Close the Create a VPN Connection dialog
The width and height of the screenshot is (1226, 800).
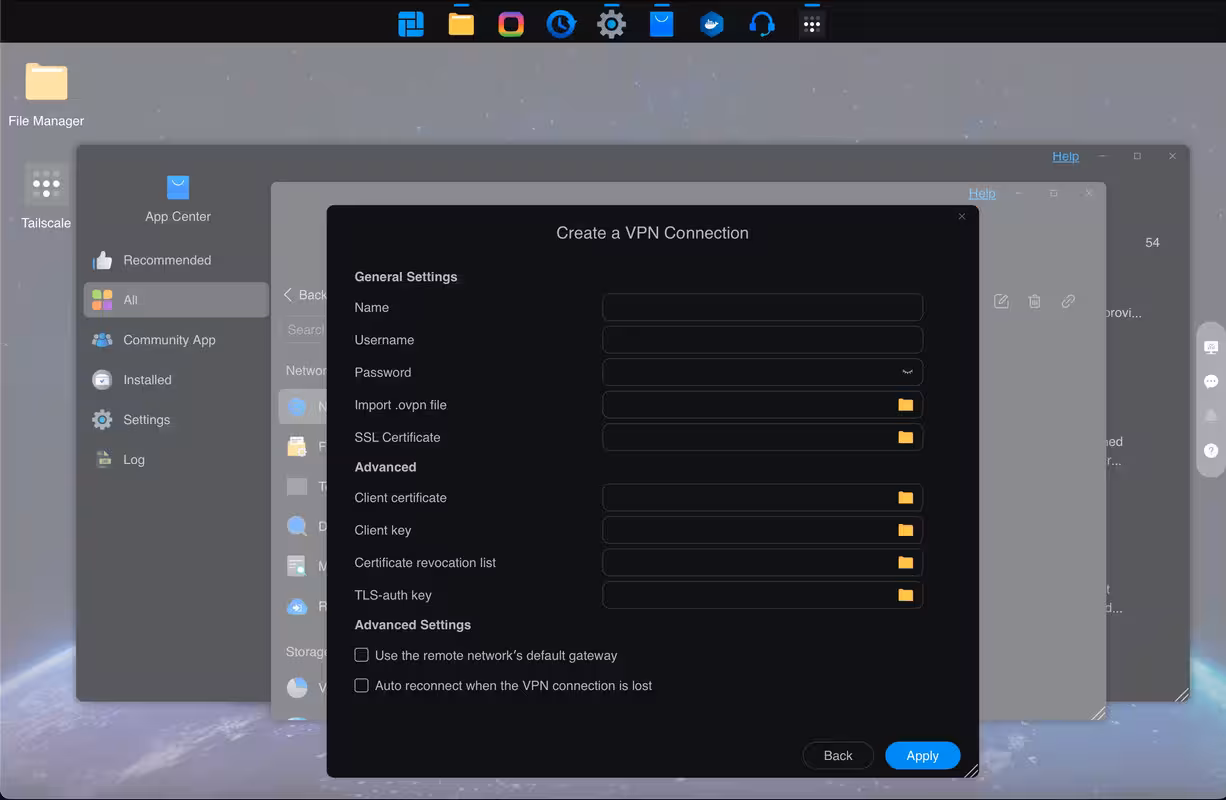(962, 216)
